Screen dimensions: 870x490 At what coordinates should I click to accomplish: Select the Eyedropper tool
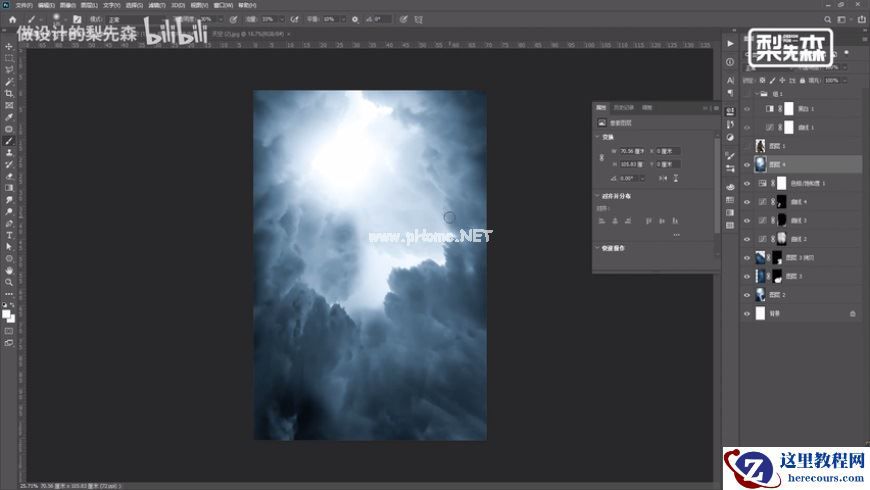9,117
